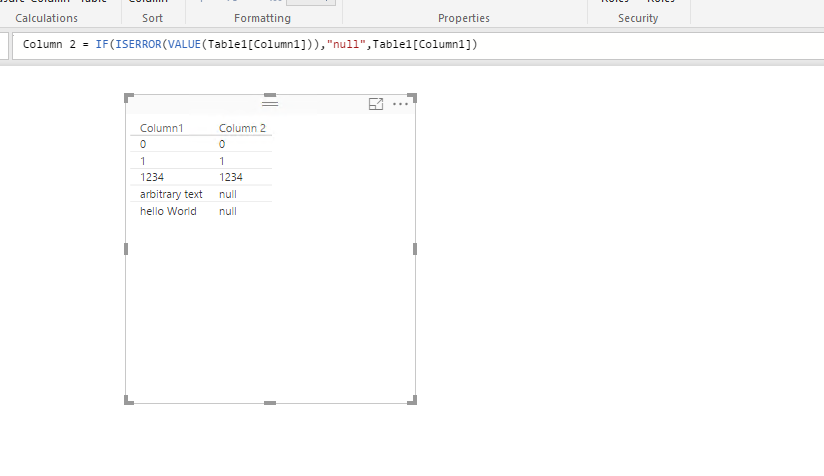Viewport: 824px width, 476px height.
Task: Select the 1234 cell in Column 2
Action: [231, 178]
